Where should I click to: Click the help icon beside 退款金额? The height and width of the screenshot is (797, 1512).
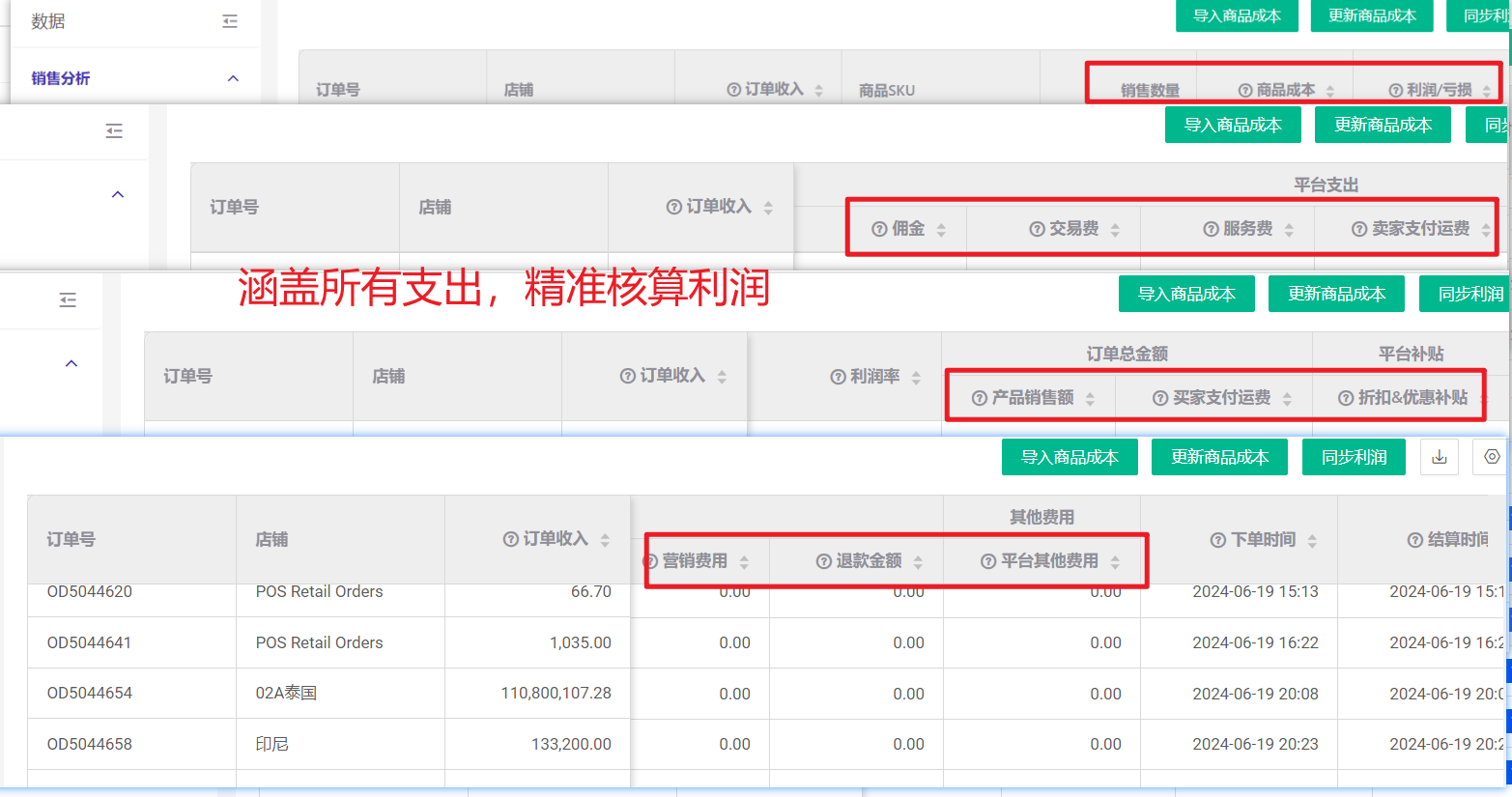(x=823, y=561)
